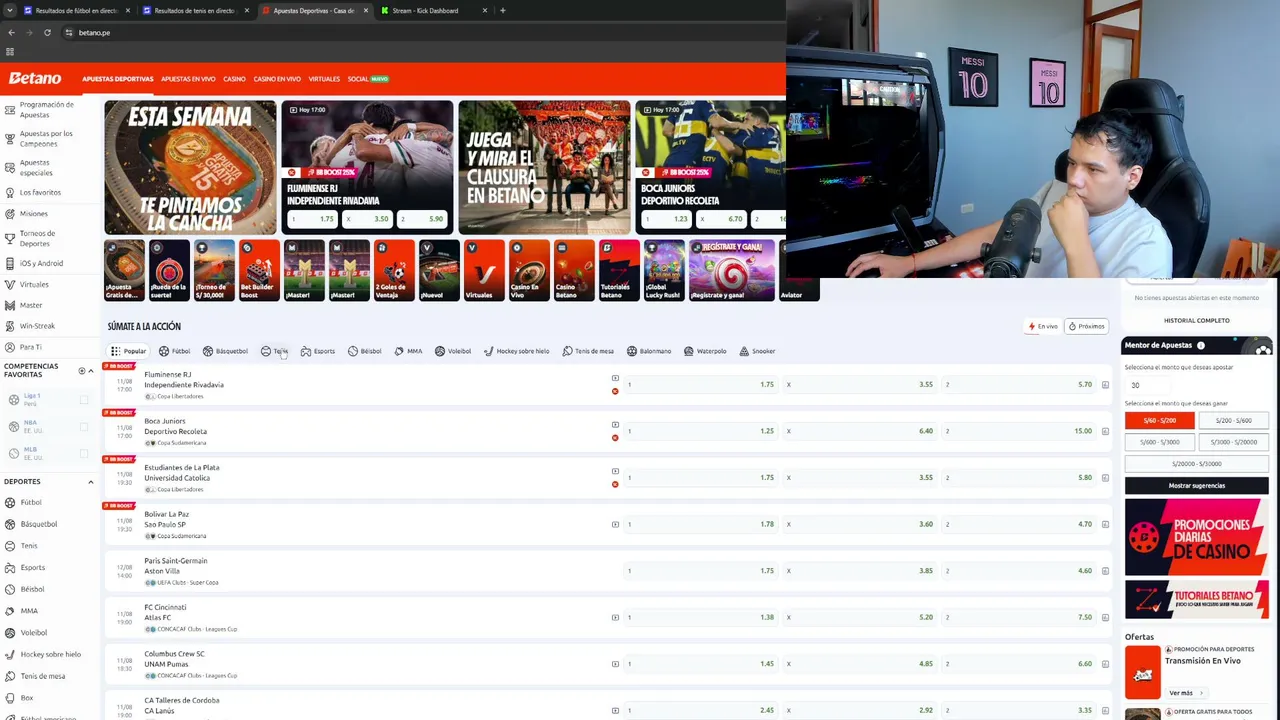This screenshot has height=720, width=1280.
Task: Toggle Liga 1 favorite checkbox
Action: point(84,399)
